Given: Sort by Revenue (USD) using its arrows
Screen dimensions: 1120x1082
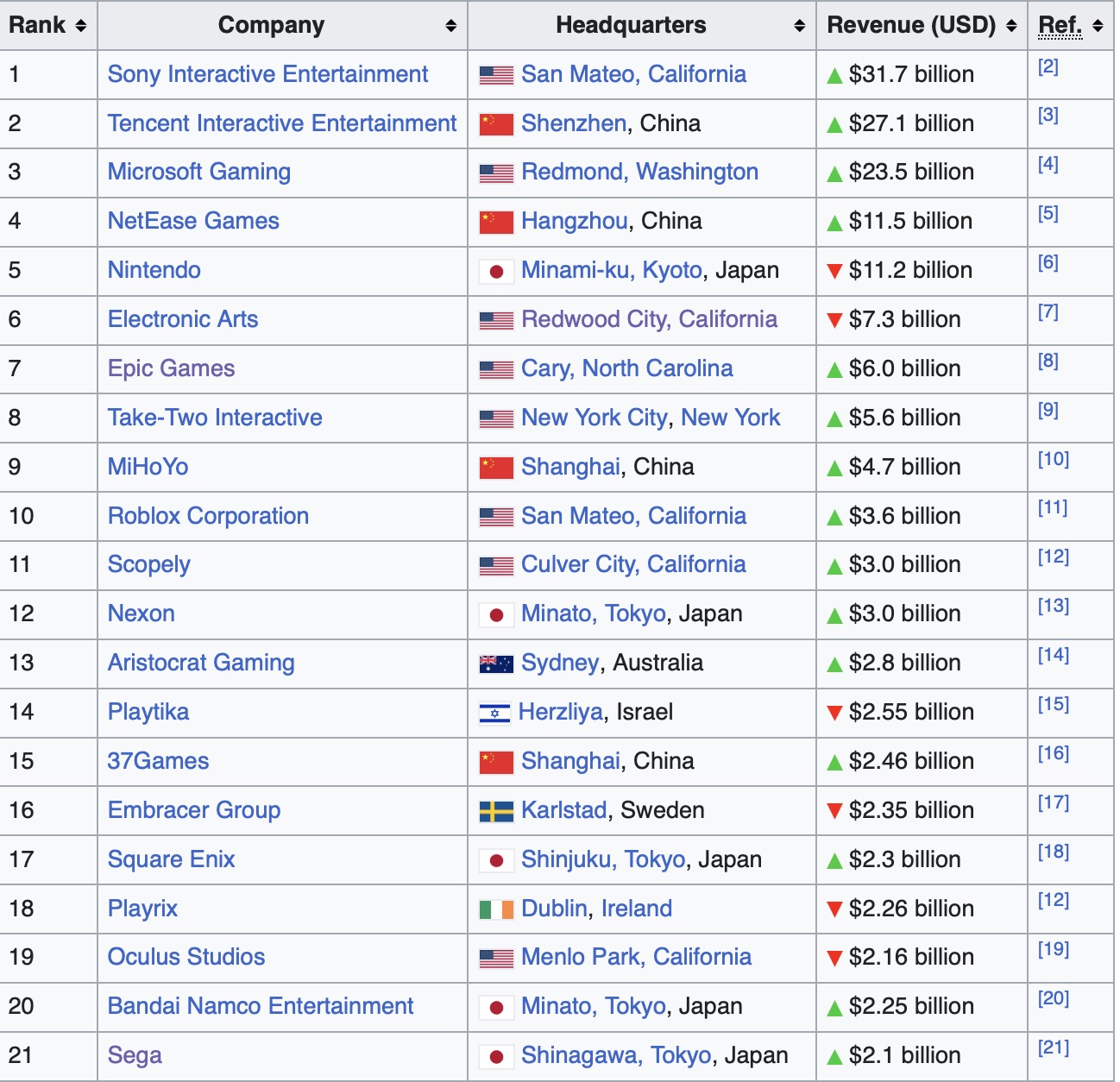Looking at the screenshot, I should point(1011,26).
